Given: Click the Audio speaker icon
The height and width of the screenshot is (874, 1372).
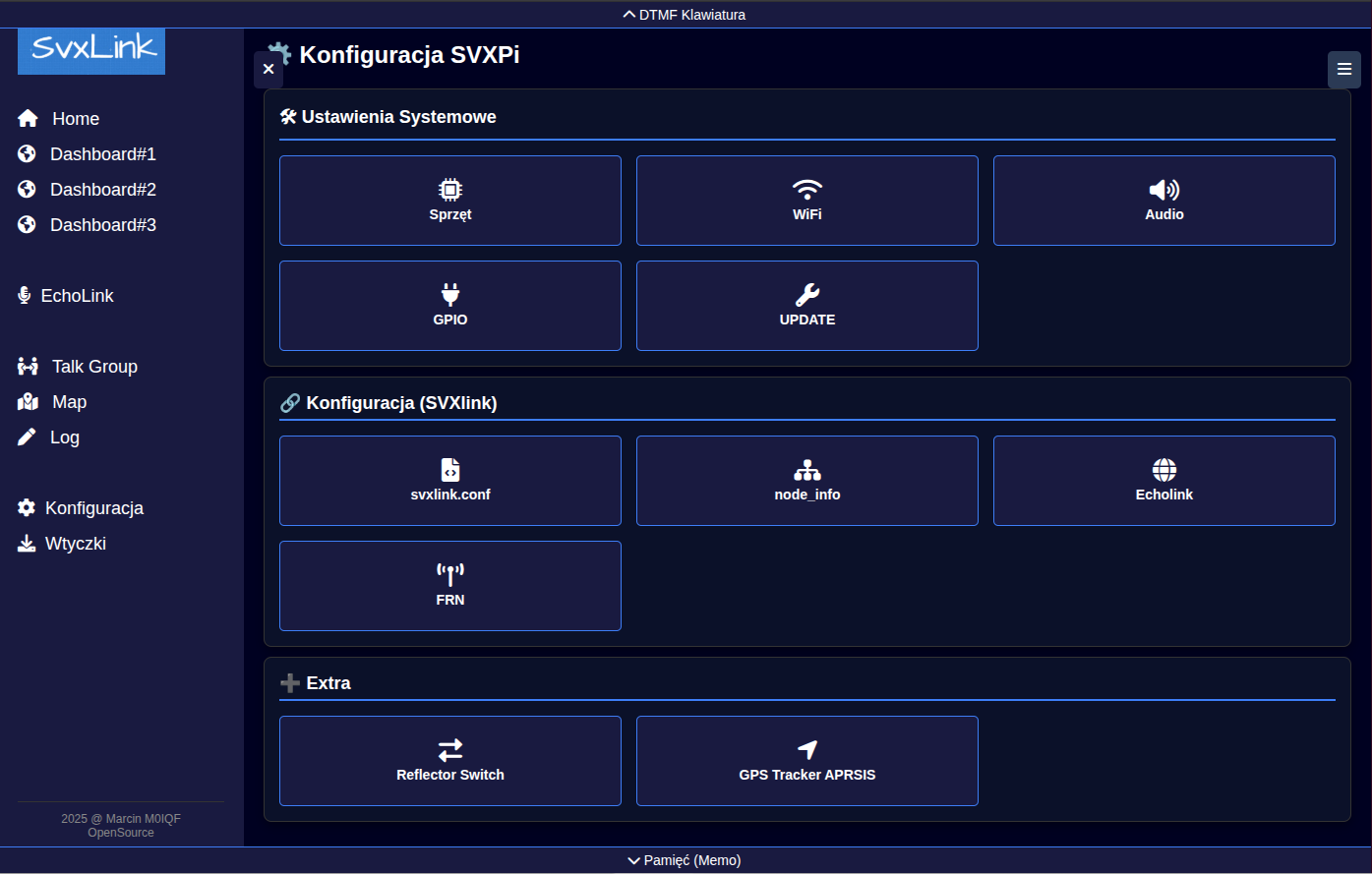Looking at the screenshot, I should pos(1163,190).
